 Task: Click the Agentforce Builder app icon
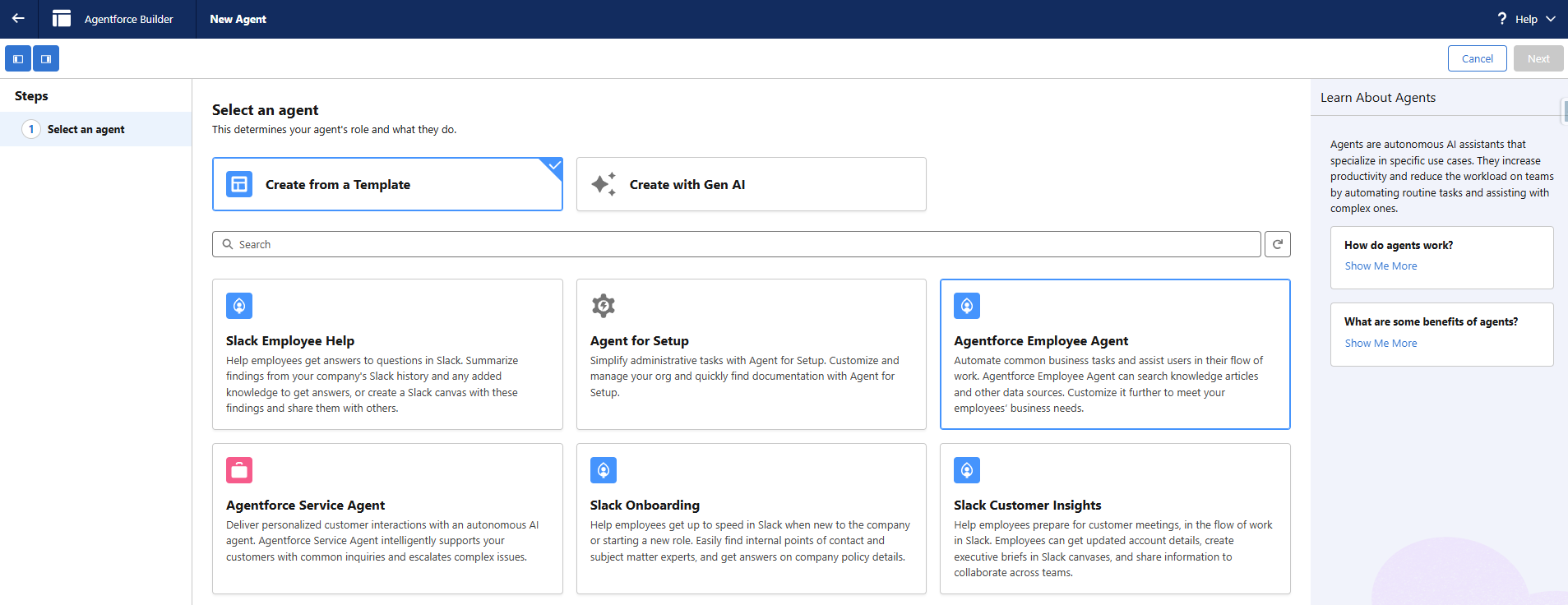[62, 18]
